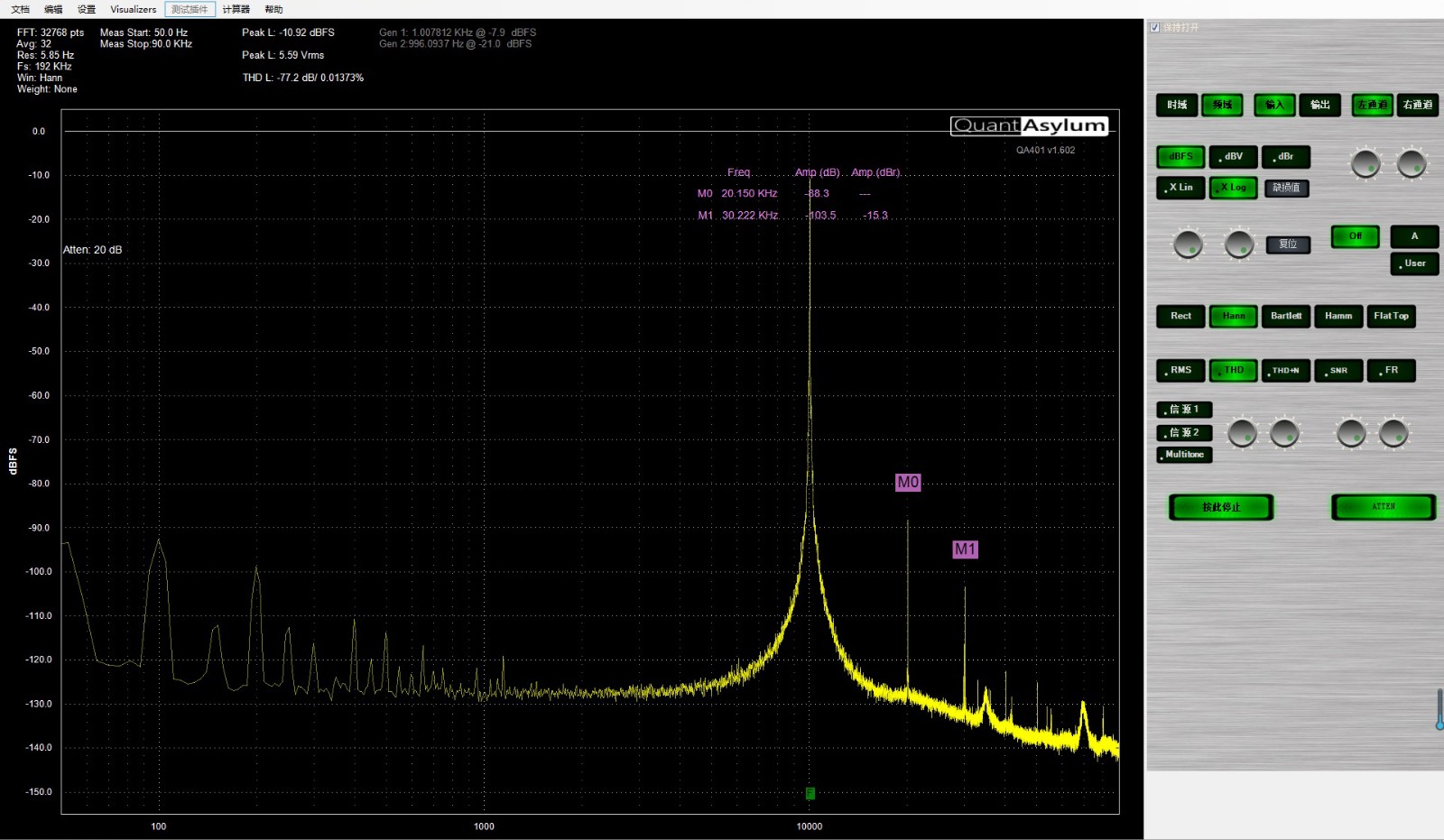Expand the 帮助 help menu
This screenshot has height=840, width=1444.
coord(273,9)
